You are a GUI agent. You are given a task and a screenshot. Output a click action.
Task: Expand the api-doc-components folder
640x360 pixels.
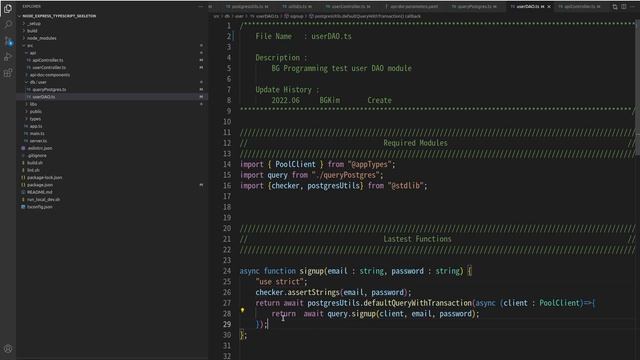[49, 75]
